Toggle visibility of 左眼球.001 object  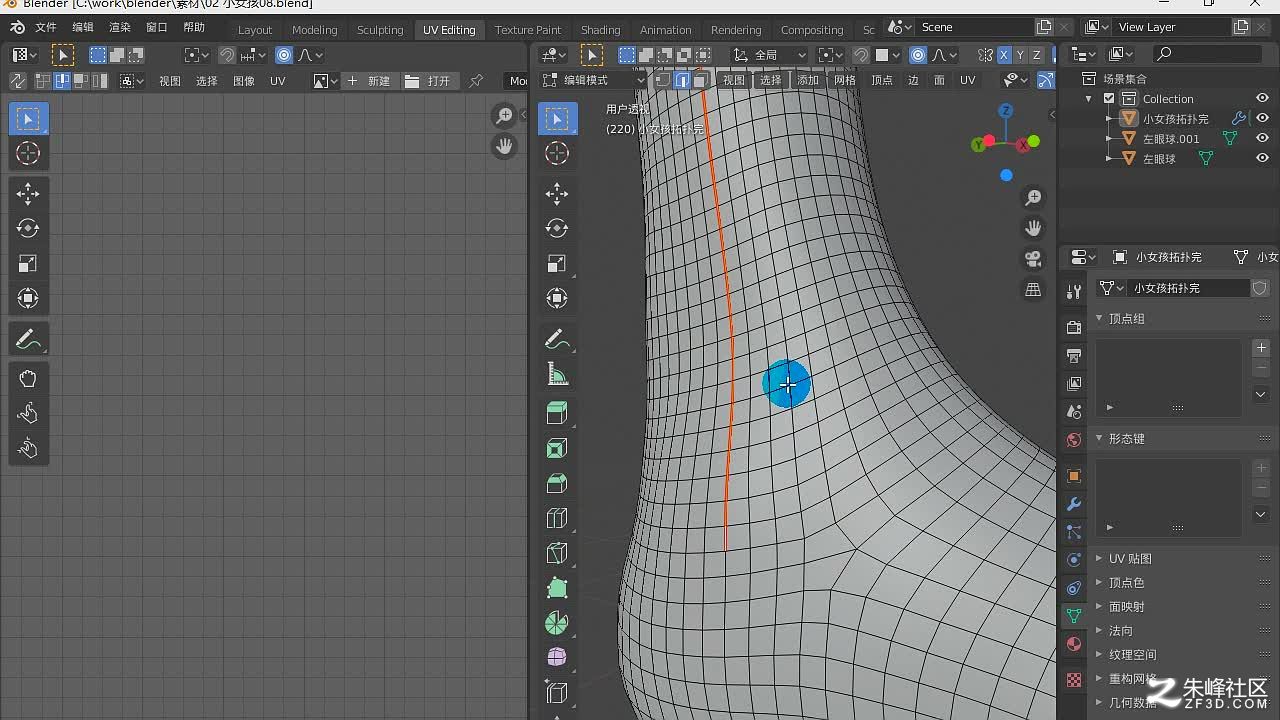coord(1262,138)
